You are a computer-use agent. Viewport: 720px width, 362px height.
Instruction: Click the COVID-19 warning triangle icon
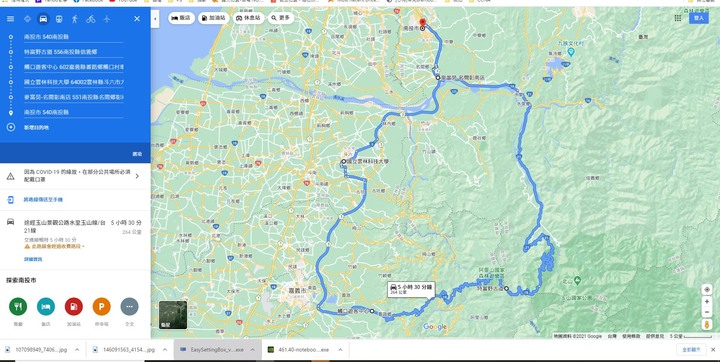click(10, 176)
